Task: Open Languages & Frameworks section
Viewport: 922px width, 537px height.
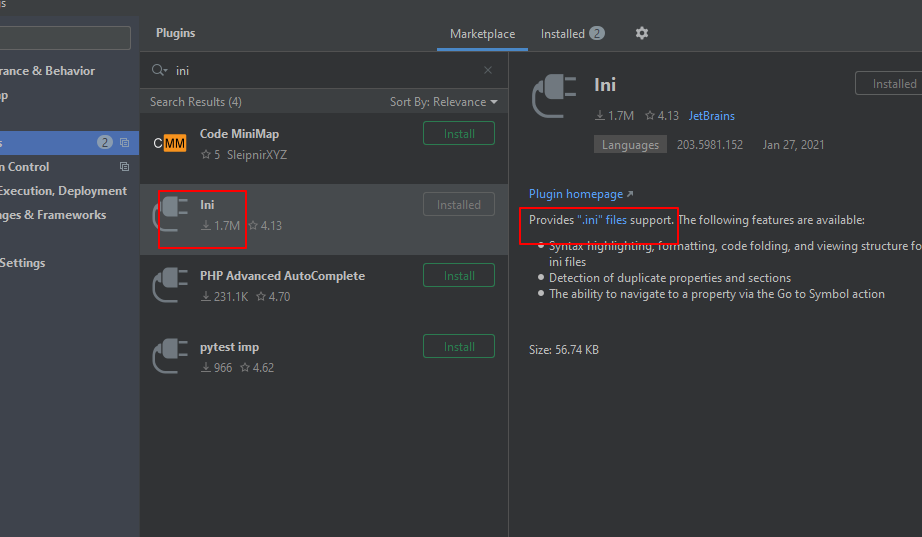Action: [53, 215]
